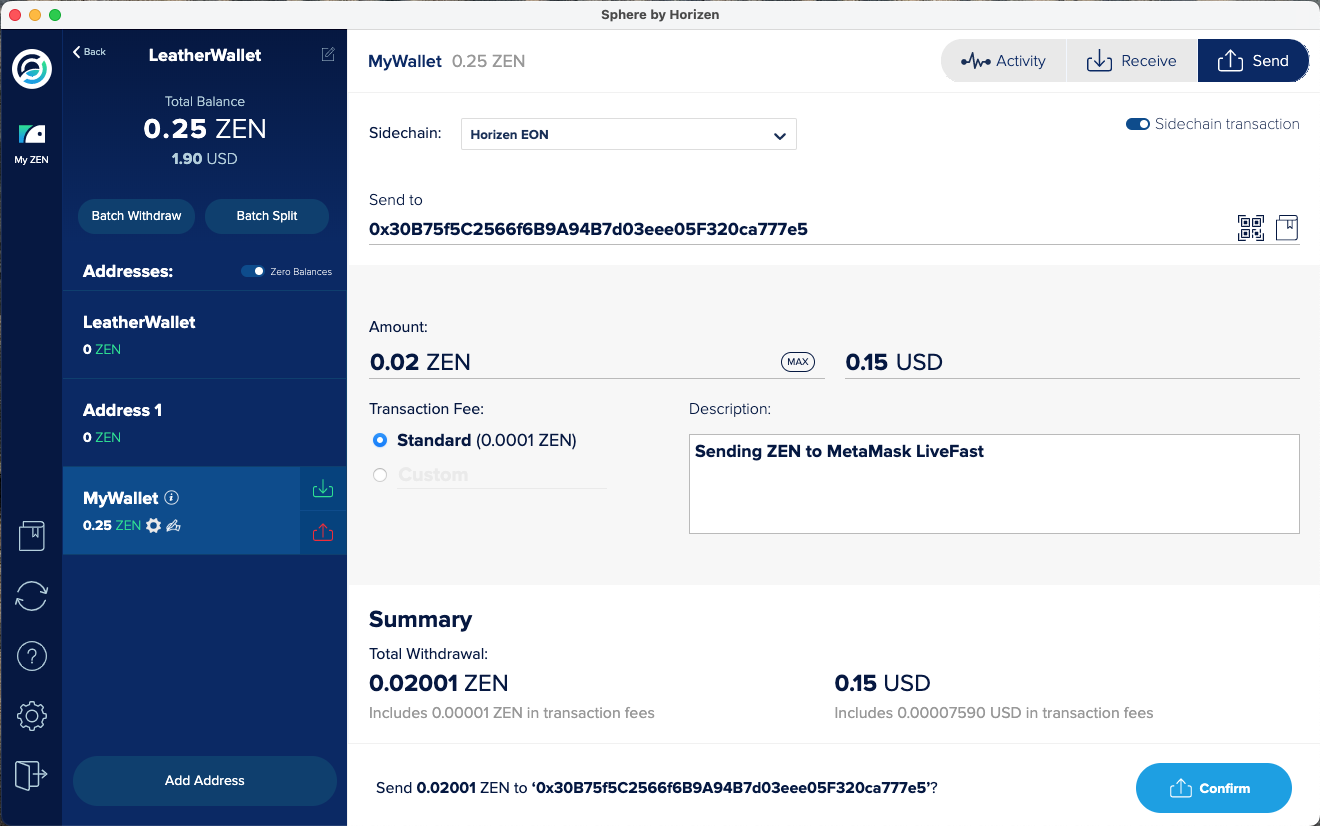Click the info icon next to MyWallet

tap(171, 497)
